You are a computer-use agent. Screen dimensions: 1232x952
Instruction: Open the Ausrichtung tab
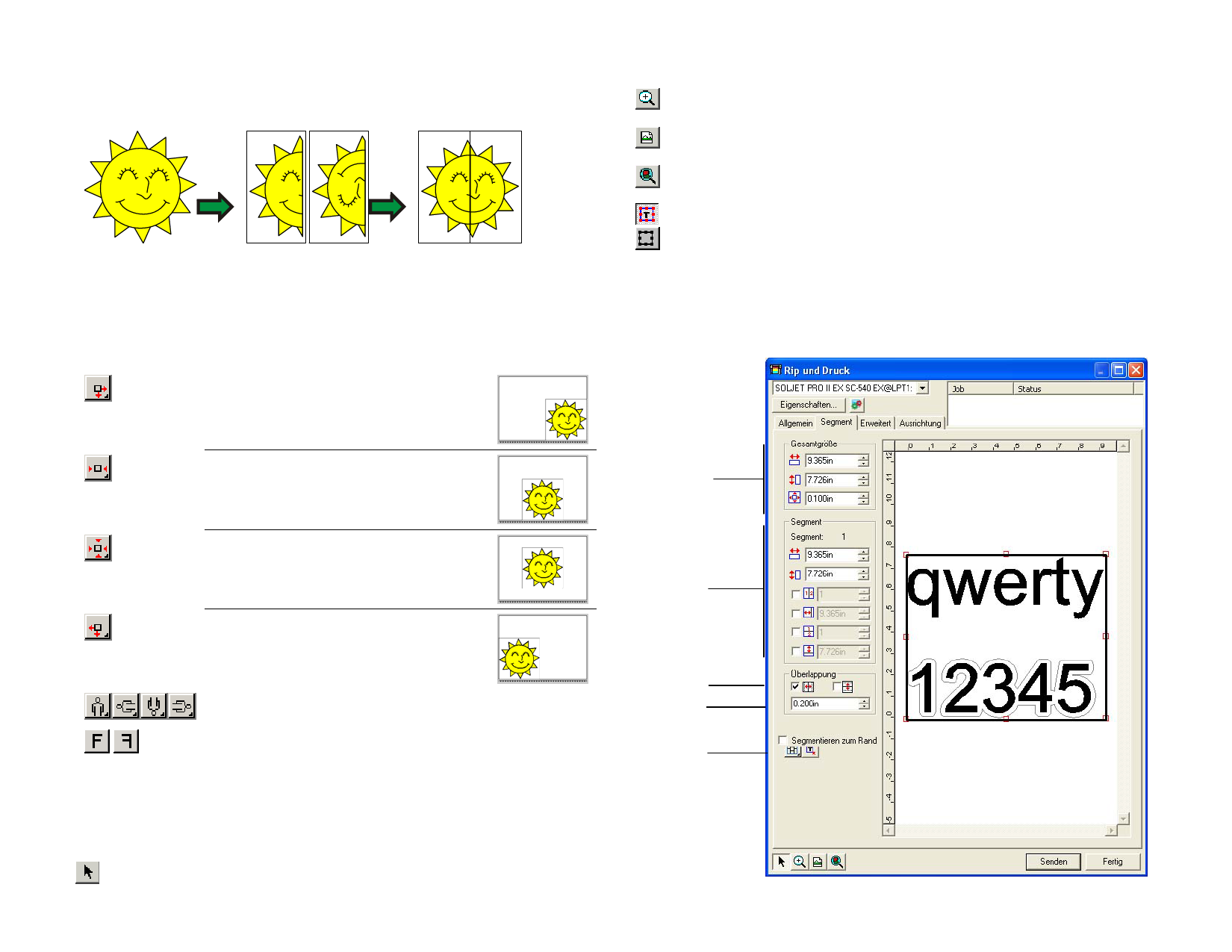pyautogui.click(x=920, y=423)
